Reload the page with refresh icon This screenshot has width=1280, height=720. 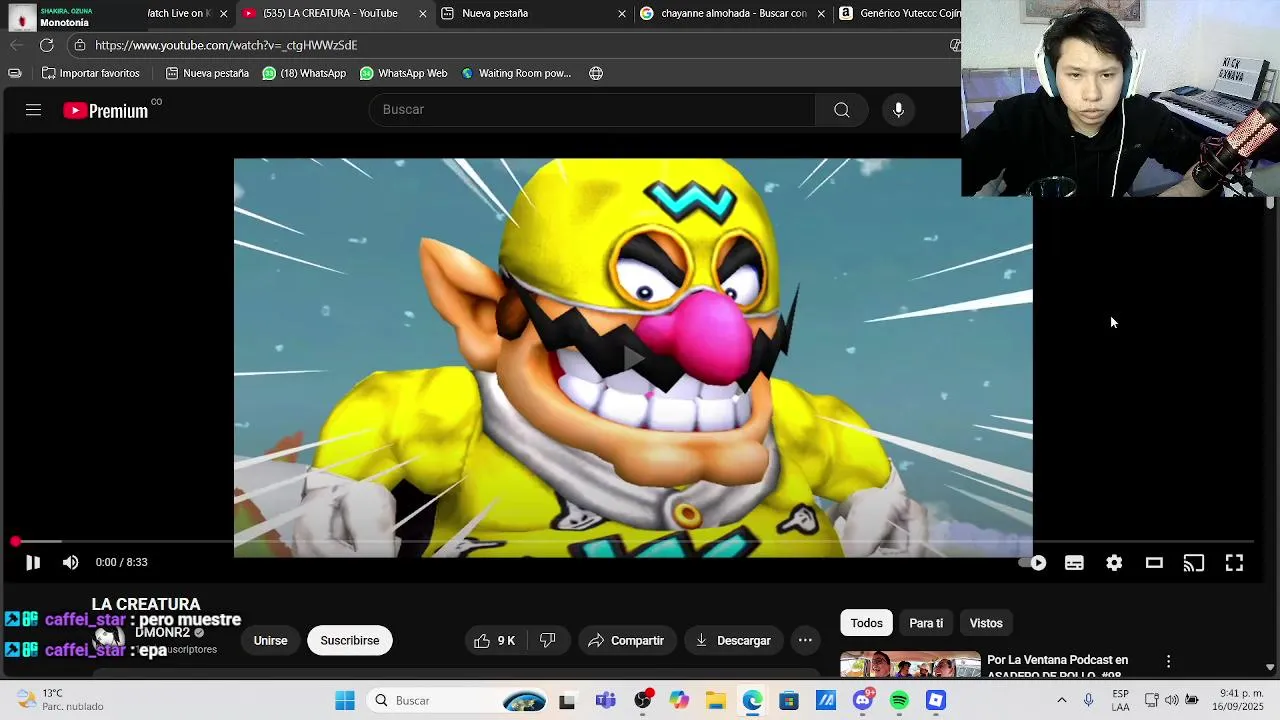[x=46, y=45]
